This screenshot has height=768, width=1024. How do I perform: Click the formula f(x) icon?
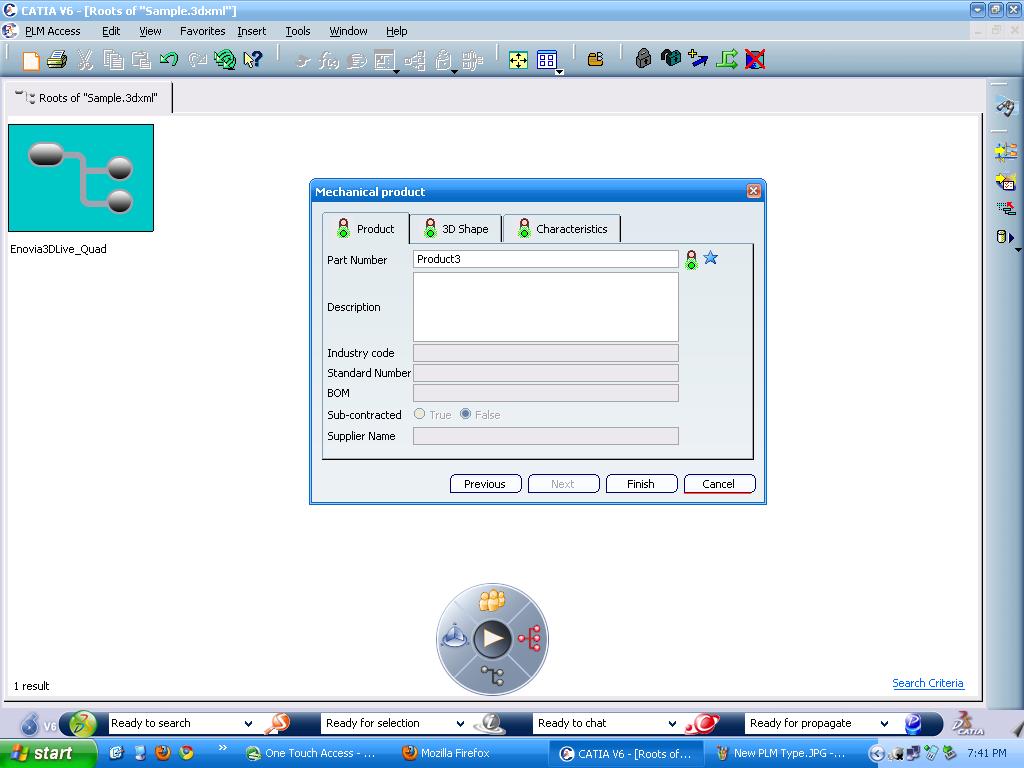[x=328, y=61]
